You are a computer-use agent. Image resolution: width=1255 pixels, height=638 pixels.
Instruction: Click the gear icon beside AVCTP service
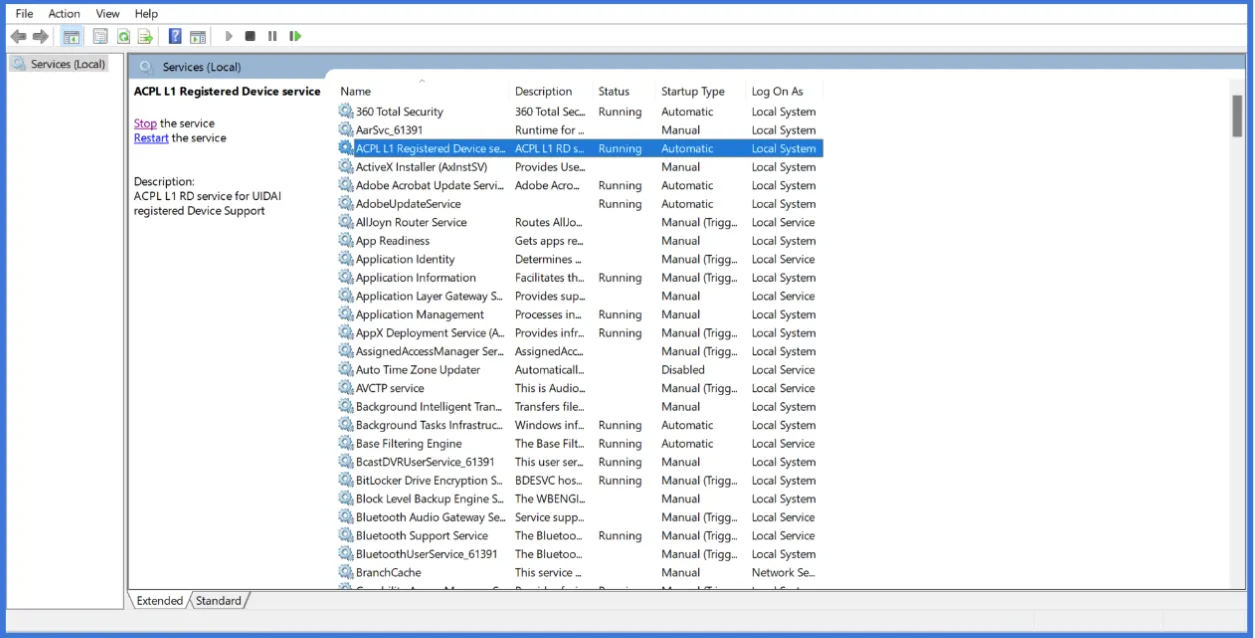click(346, 388)
